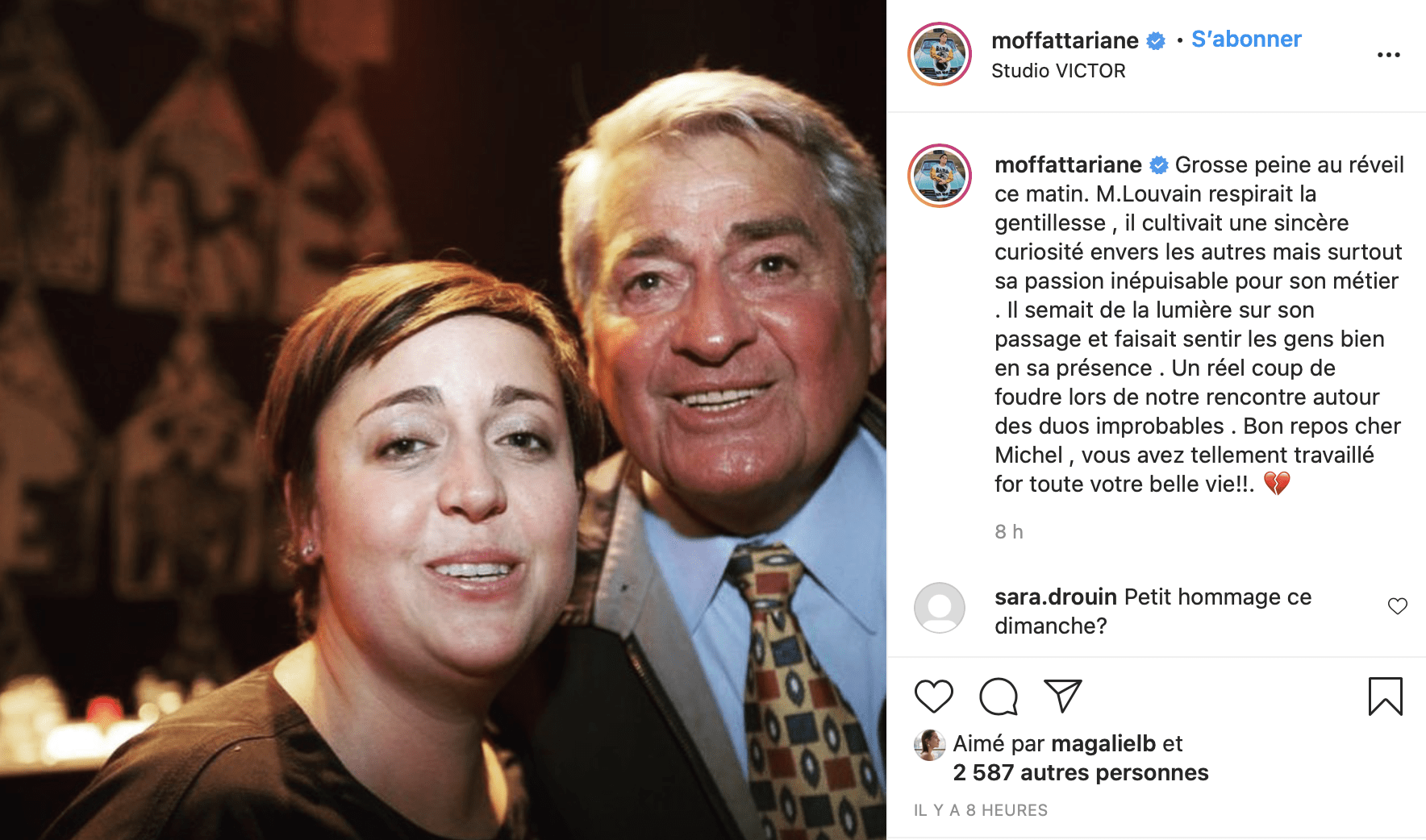
Task: Open magalielb's profile from the likes line
Action: click(x=1103, y=744)
